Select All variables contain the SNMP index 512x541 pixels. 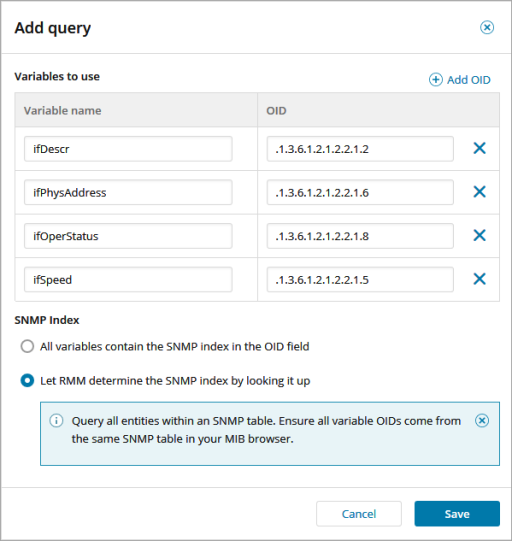coord(27,346)
